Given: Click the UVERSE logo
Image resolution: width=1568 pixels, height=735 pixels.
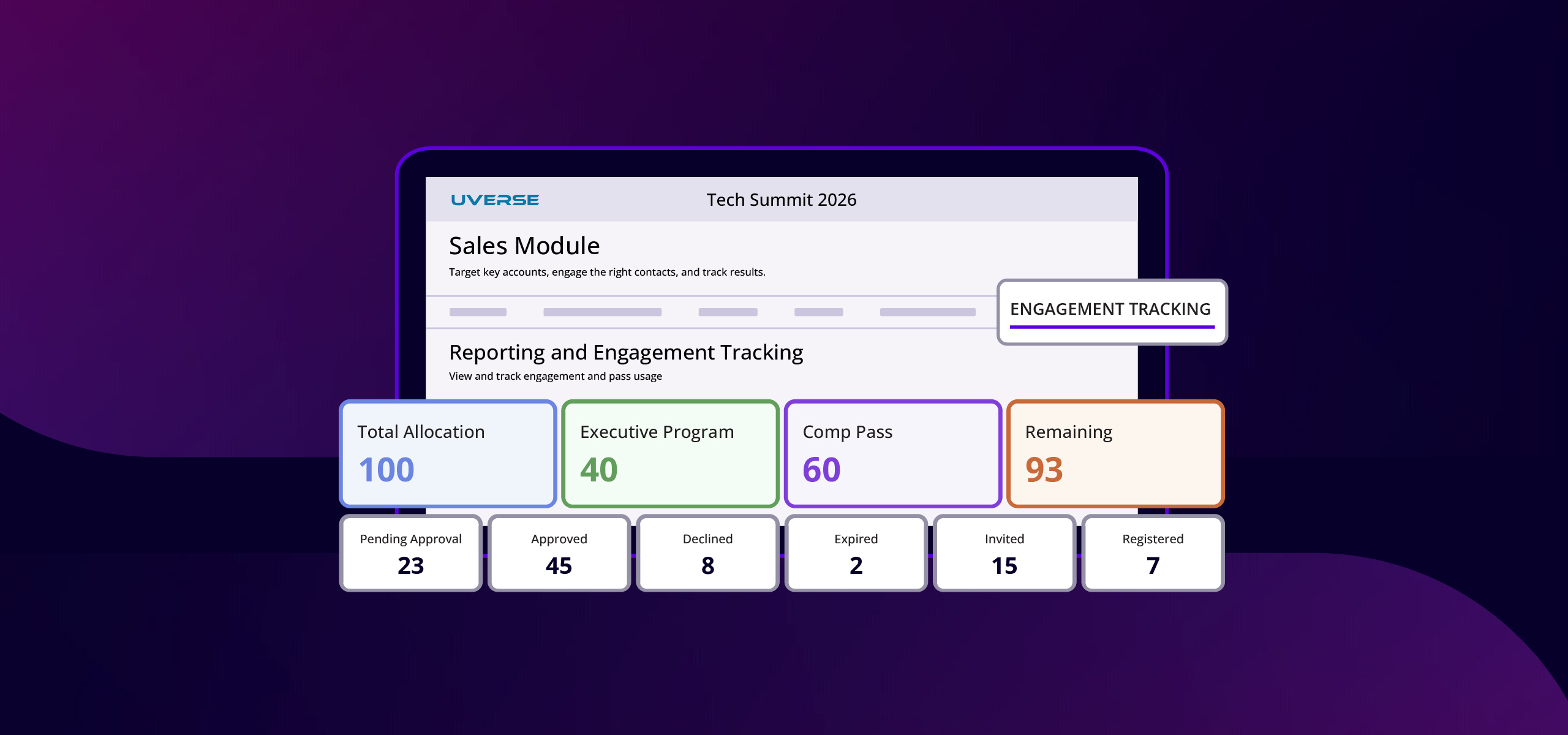Looking at the screenshot, I should click(x=495, y=200).
